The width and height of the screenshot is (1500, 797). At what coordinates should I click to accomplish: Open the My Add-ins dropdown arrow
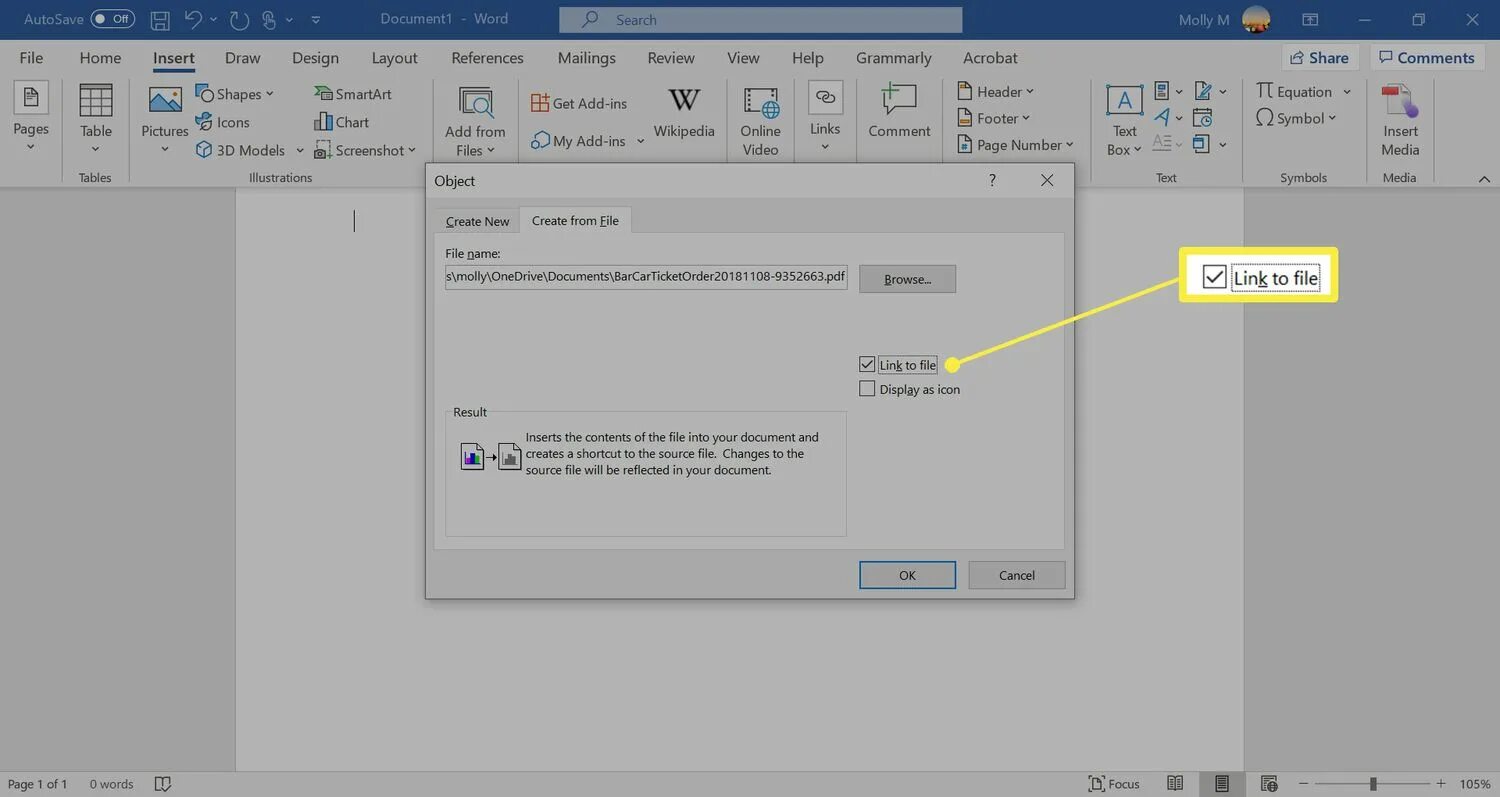[x=640, y=141]
